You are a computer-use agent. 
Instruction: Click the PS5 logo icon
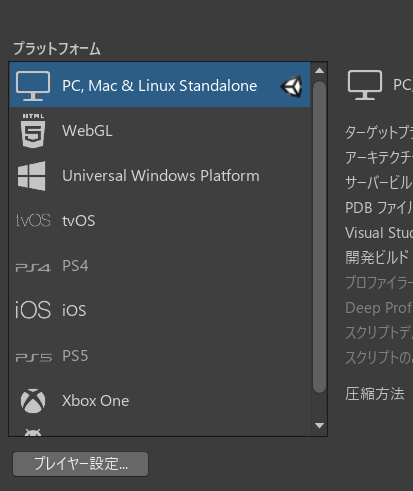pyautogui.click(x=34, y=358)
